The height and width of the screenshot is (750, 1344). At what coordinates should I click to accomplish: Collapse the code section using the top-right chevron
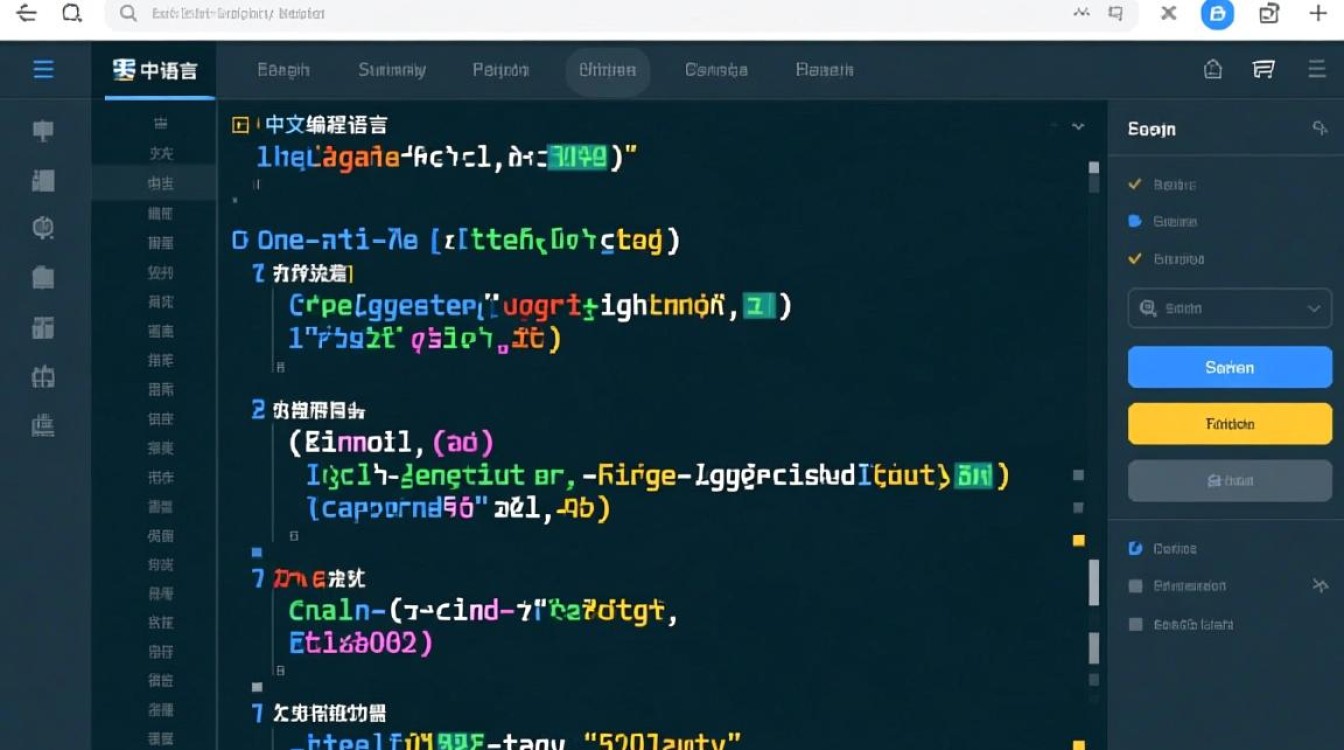pyautogui.click(x=1078, y=127)
